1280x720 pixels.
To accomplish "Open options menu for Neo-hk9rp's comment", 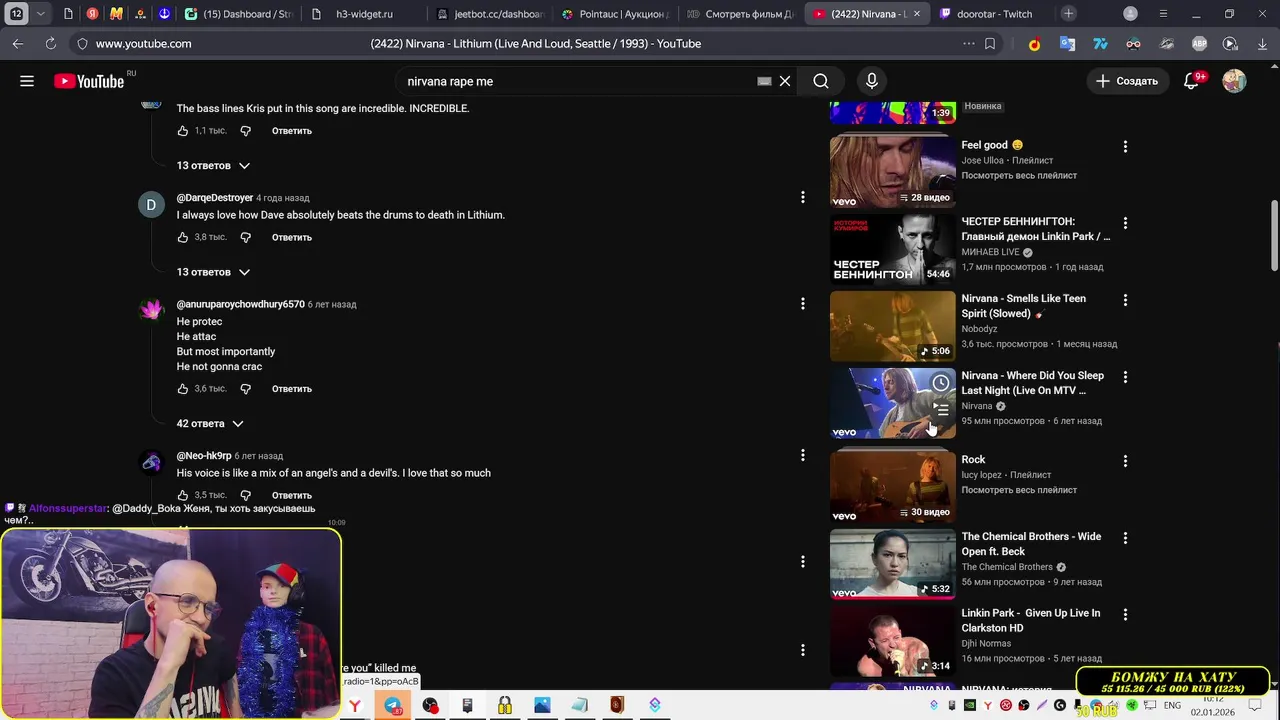I will (x=802, y=456).
